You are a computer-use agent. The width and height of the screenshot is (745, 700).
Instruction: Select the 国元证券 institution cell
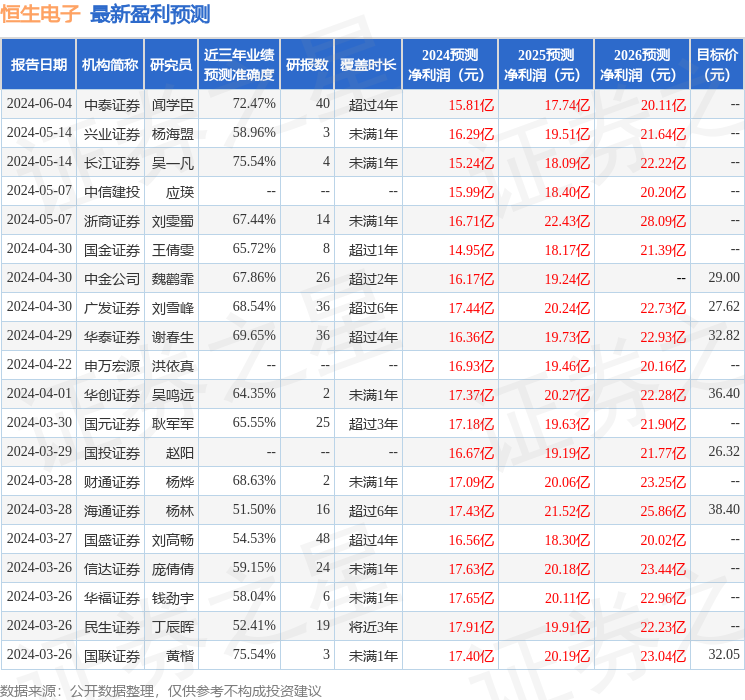pyautogui.click(x=112, y=423)
